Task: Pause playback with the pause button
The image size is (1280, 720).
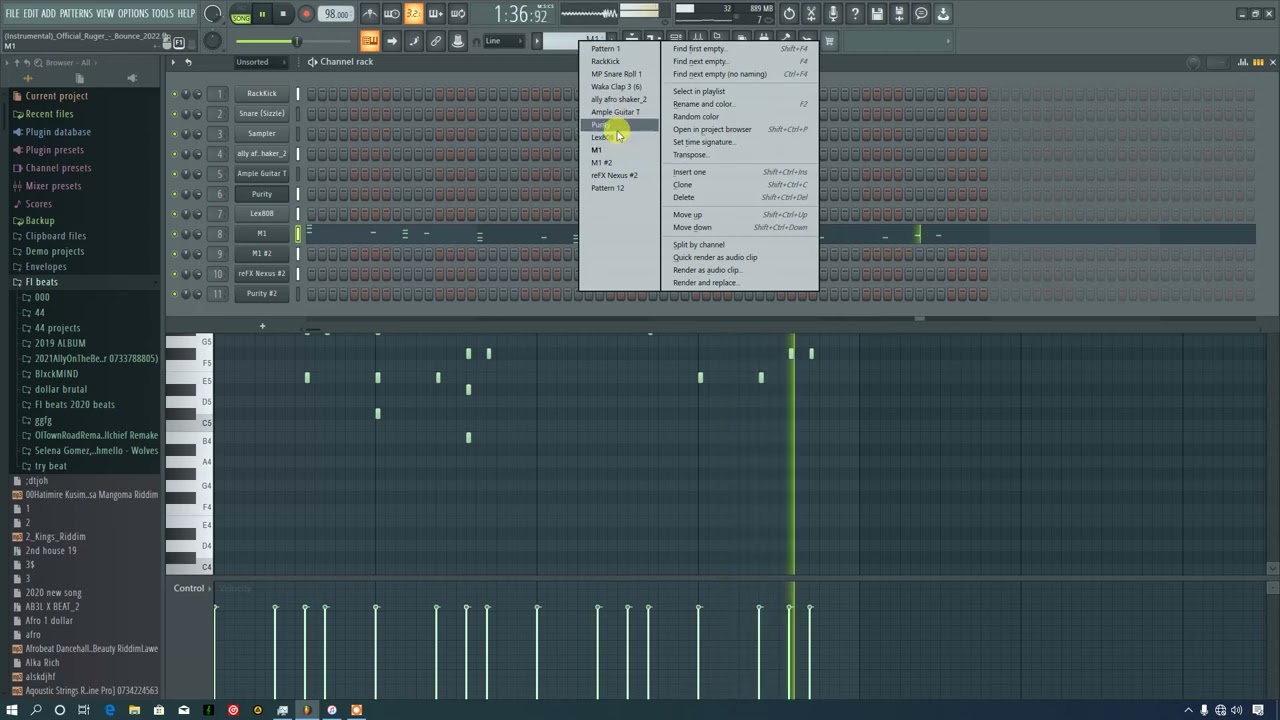Action: (262, 14)
